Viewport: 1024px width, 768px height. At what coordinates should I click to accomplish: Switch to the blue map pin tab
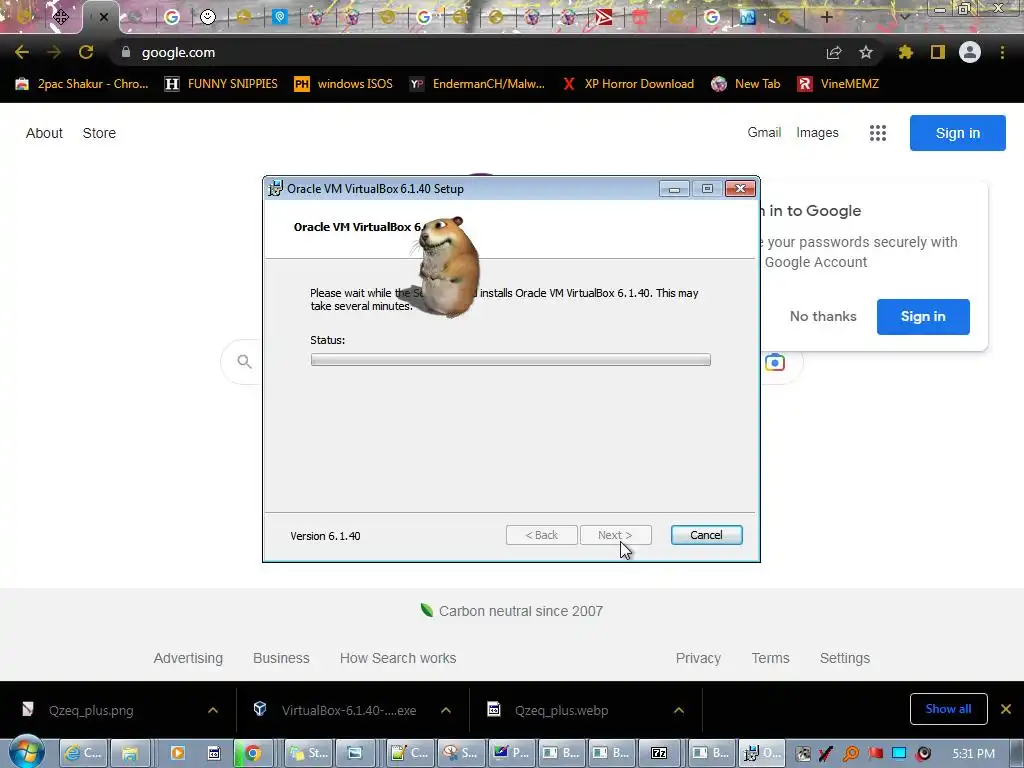(x=280, y=17)
